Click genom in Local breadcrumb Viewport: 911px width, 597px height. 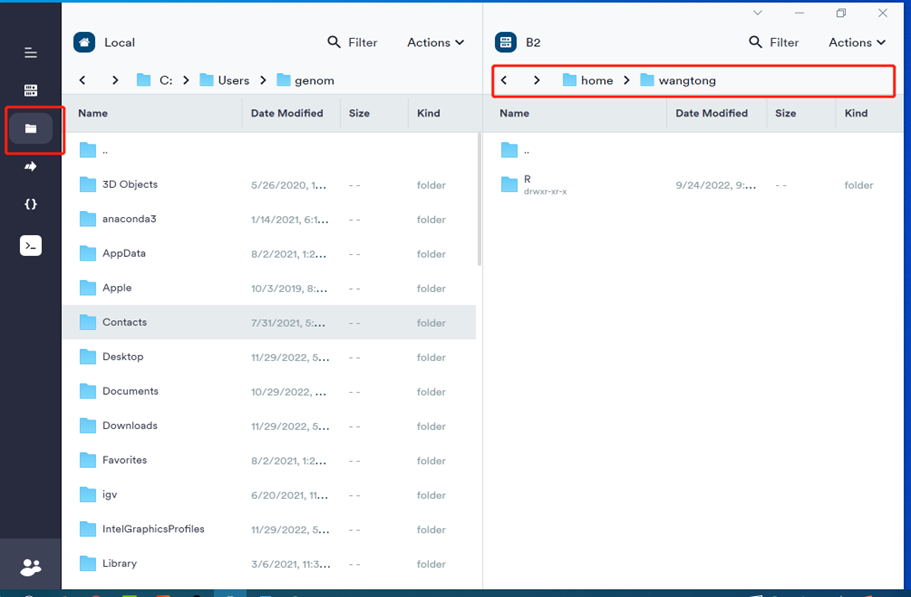[x=306, y=80]
